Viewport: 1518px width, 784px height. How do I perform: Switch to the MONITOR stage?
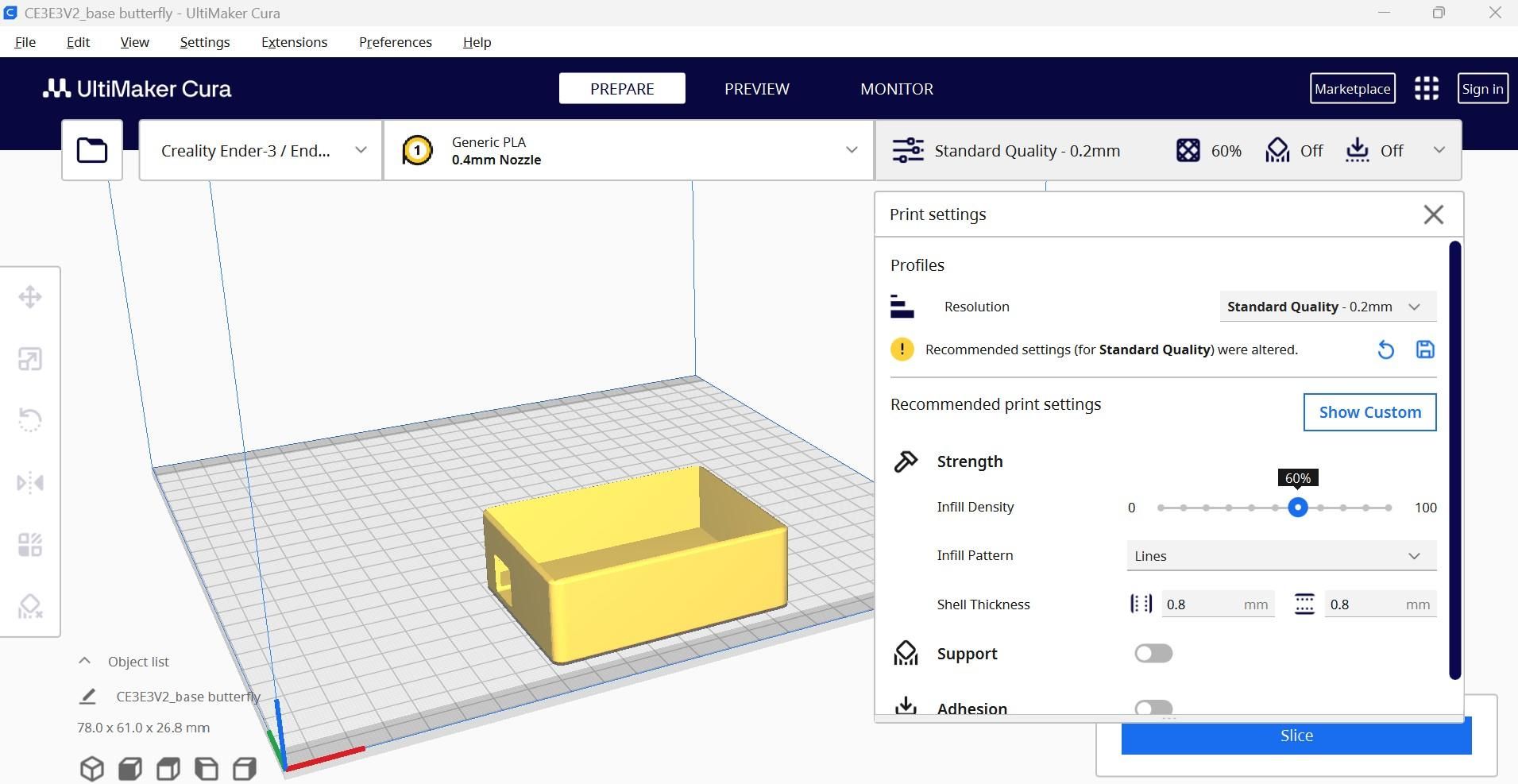pos(897,88)
